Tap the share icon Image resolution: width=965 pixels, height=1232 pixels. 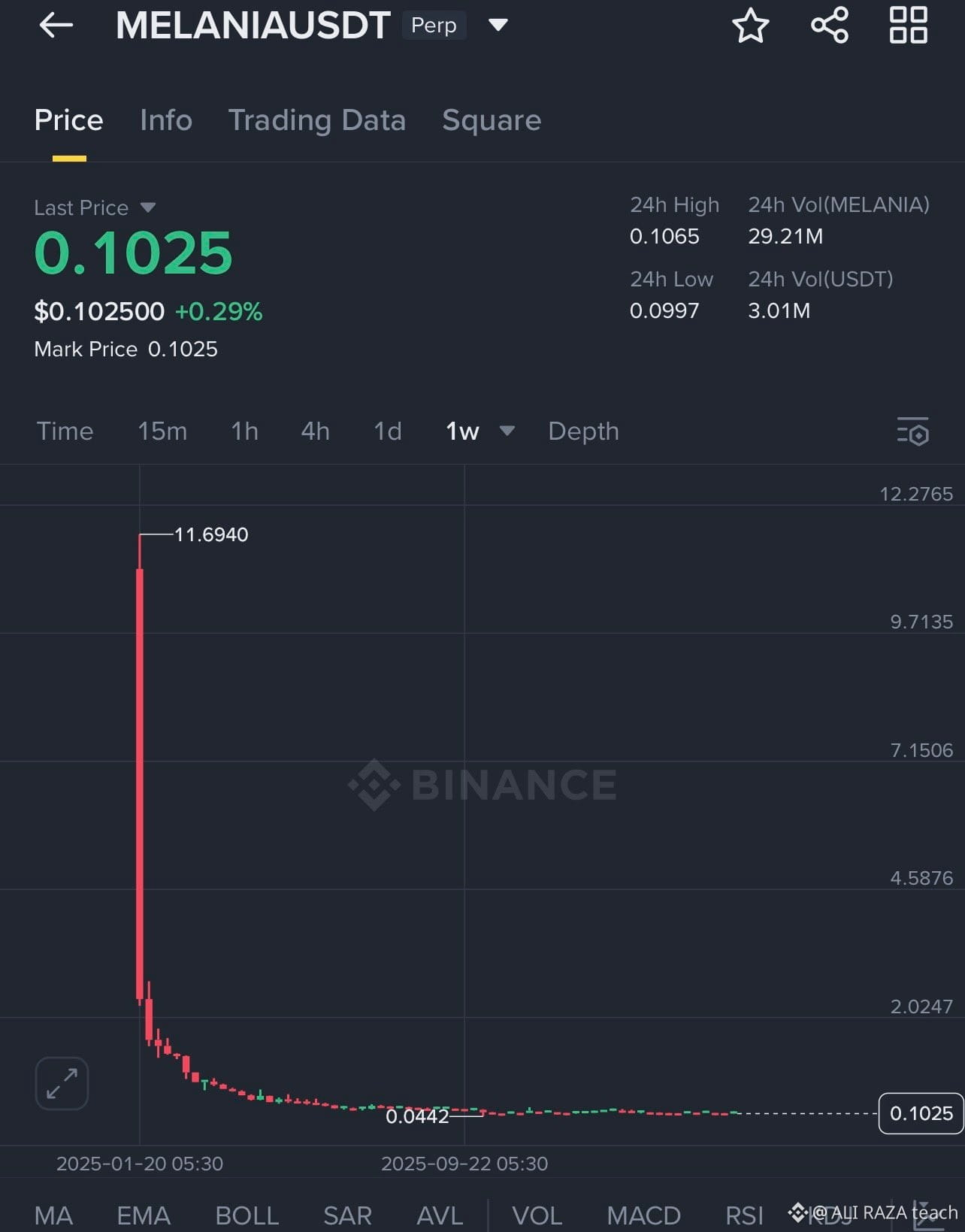[830, 26]
